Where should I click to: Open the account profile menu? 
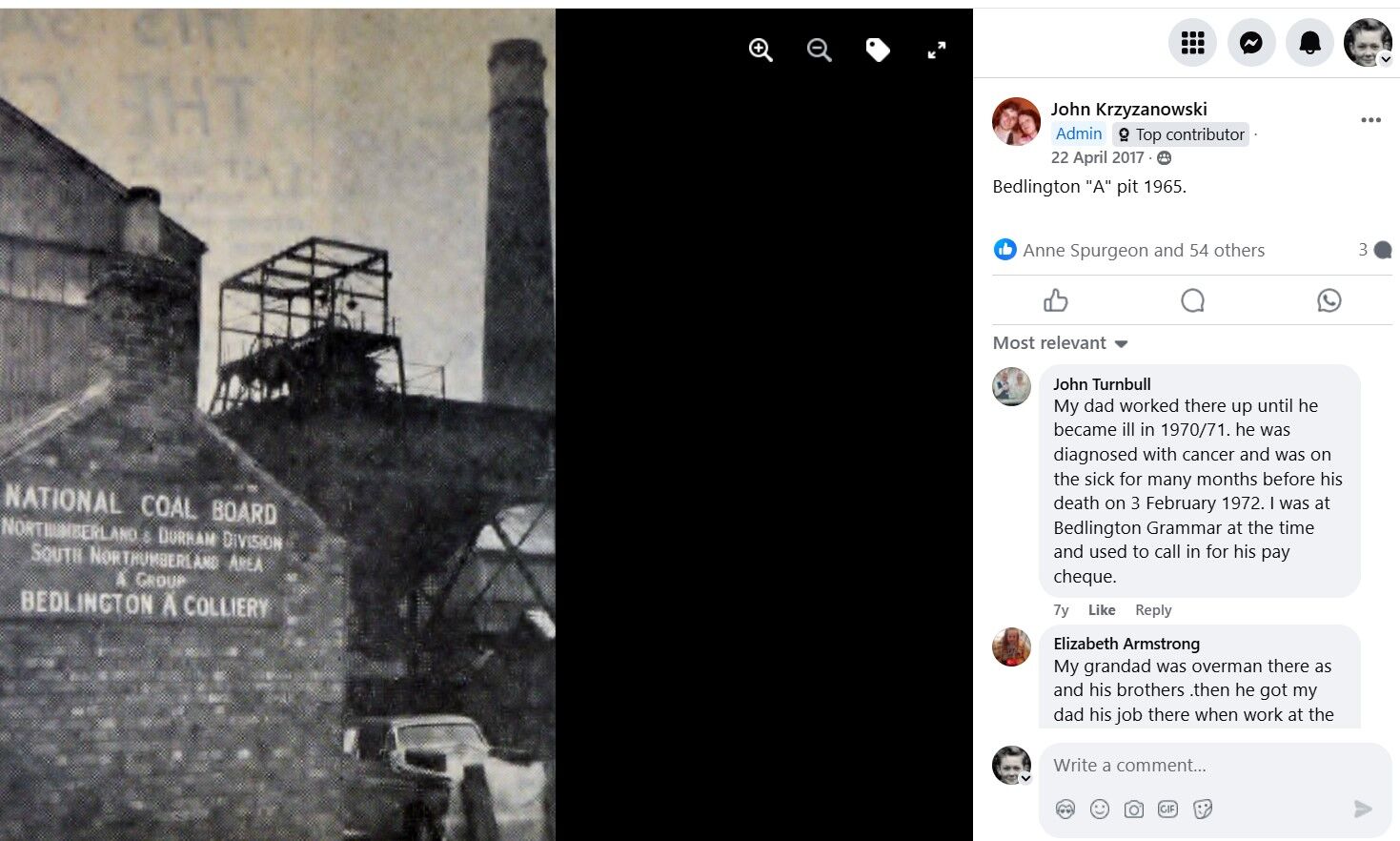tap(1368, 43)
